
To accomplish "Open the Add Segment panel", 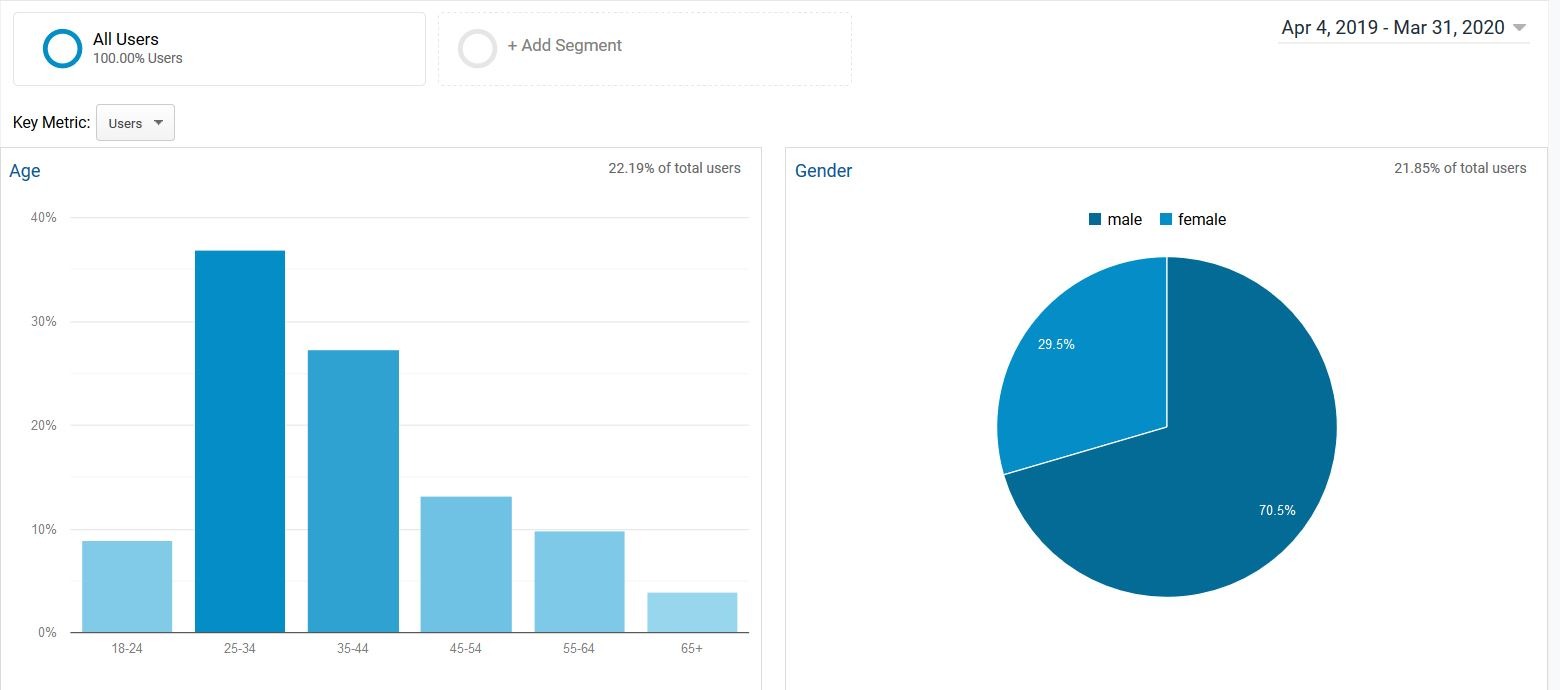I will coord(566,45).
